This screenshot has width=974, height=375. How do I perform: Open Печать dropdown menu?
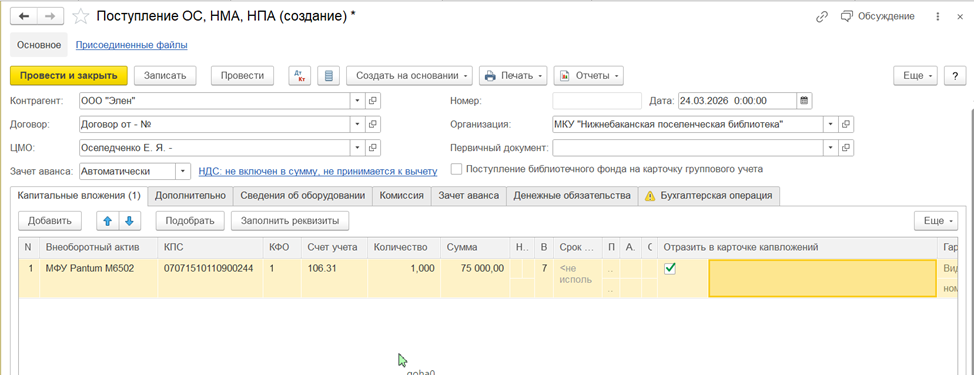(x=512, y=76)
